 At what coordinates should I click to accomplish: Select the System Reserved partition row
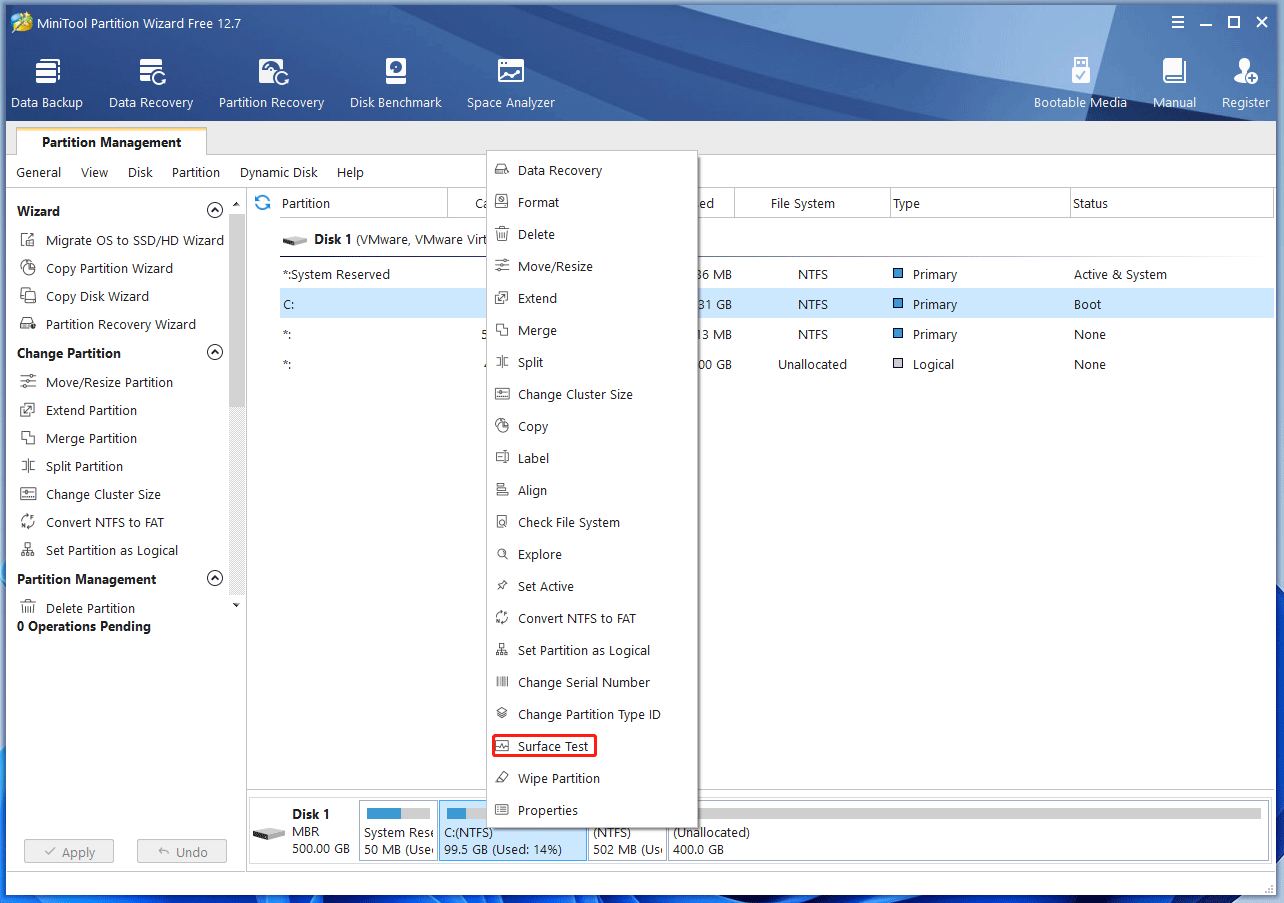[777, 274]
